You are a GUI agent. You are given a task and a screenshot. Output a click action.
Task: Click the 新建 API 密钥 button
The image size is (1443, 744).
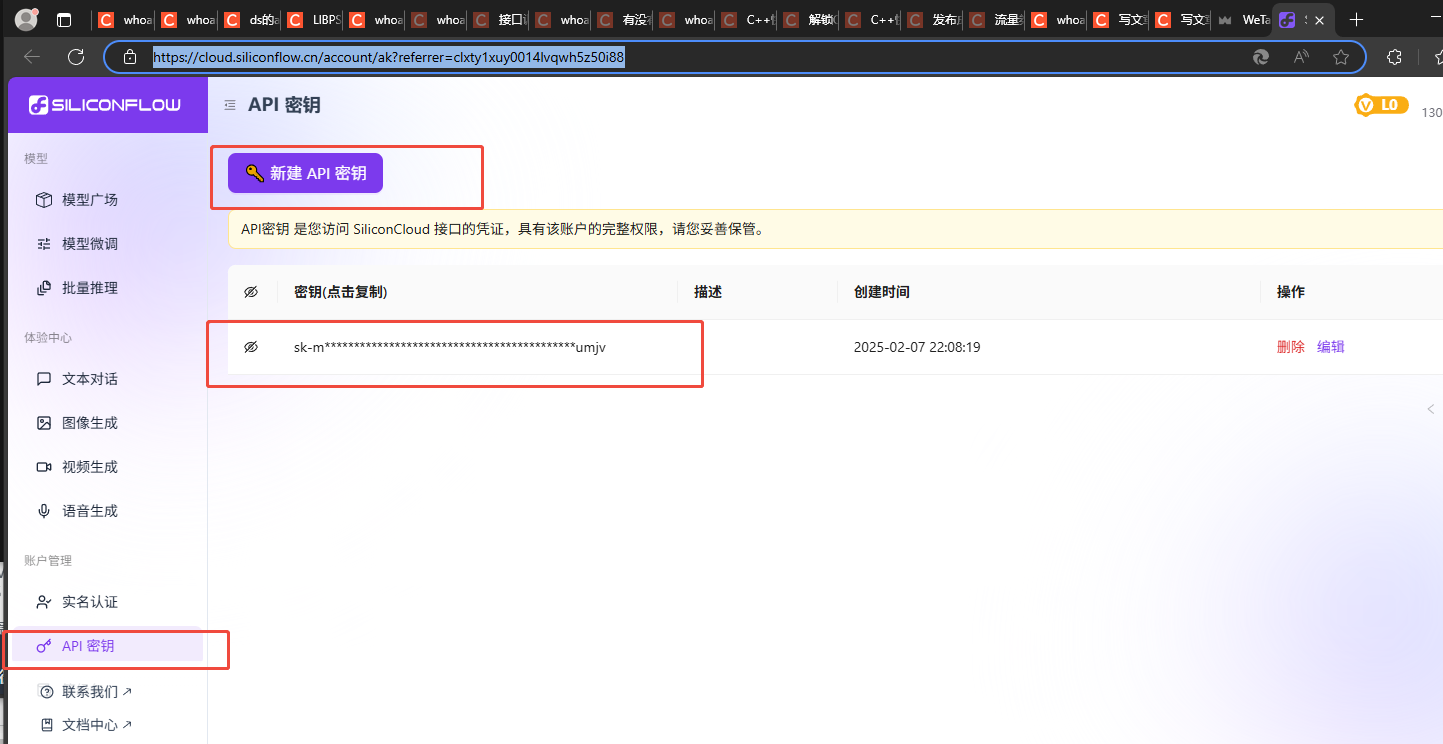305,173
